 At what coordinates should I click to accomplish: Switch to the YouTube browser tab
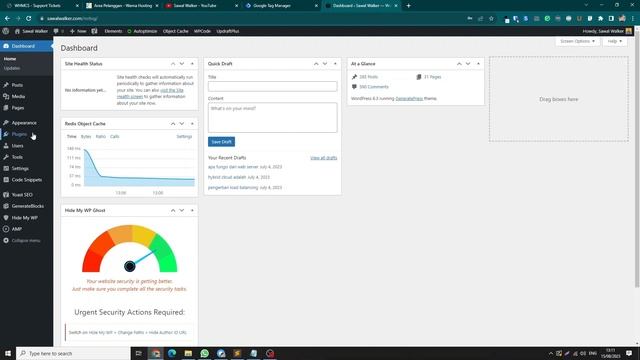pyautogui.click(x=201, y=6)
